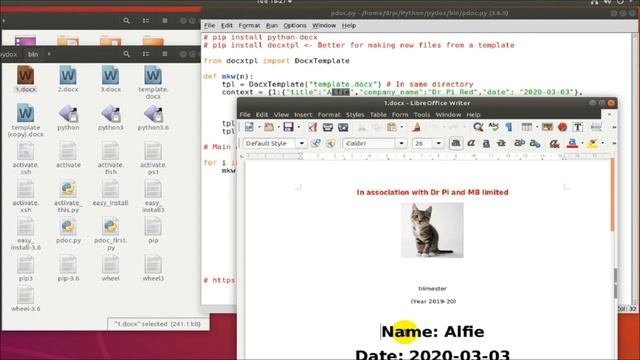The width and height of the screenshot is (640, 360).
Task: Open the Paste options dropdown arrow
Action: [402, 127]
